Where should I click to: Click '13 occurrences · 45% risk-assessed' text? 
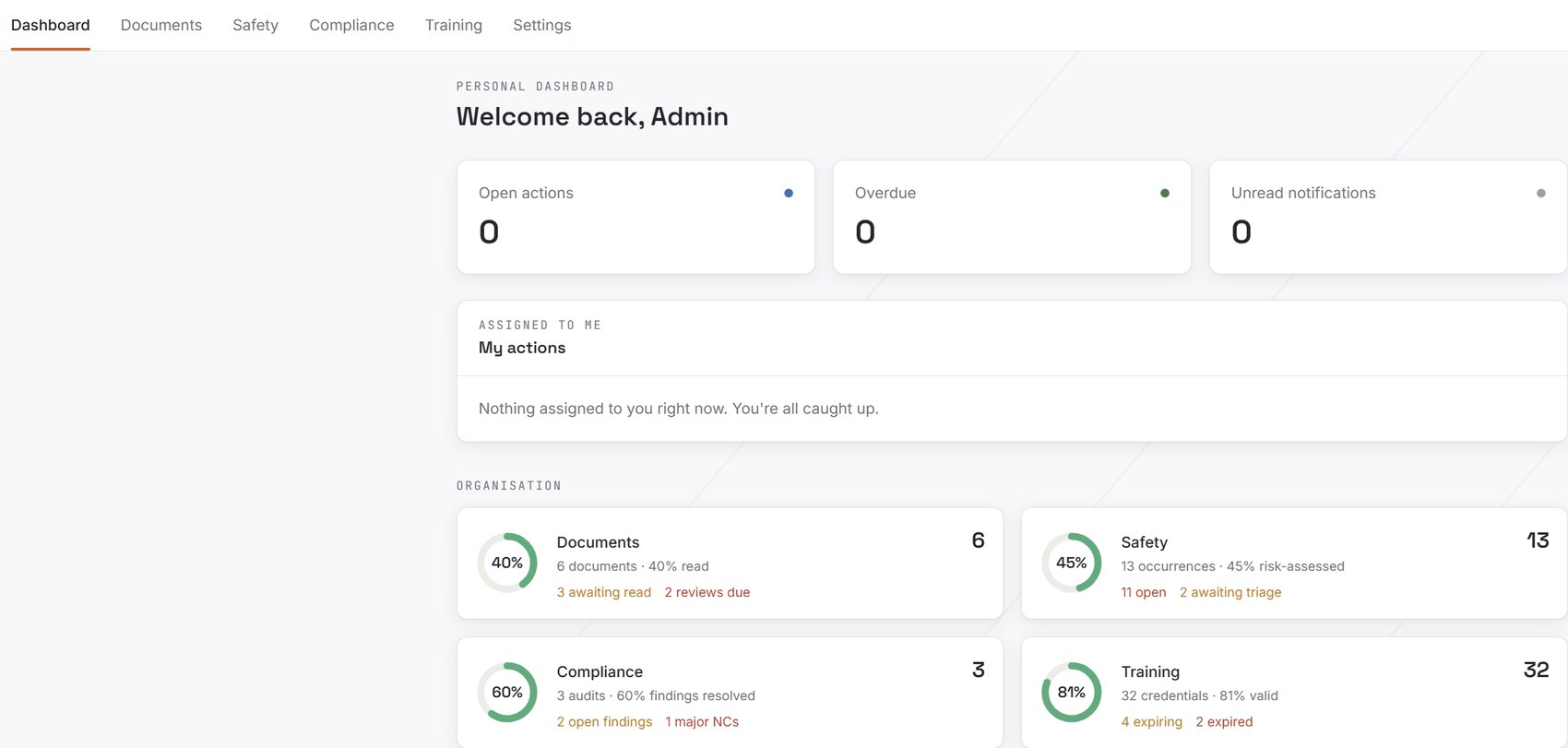coord(1233,566)
